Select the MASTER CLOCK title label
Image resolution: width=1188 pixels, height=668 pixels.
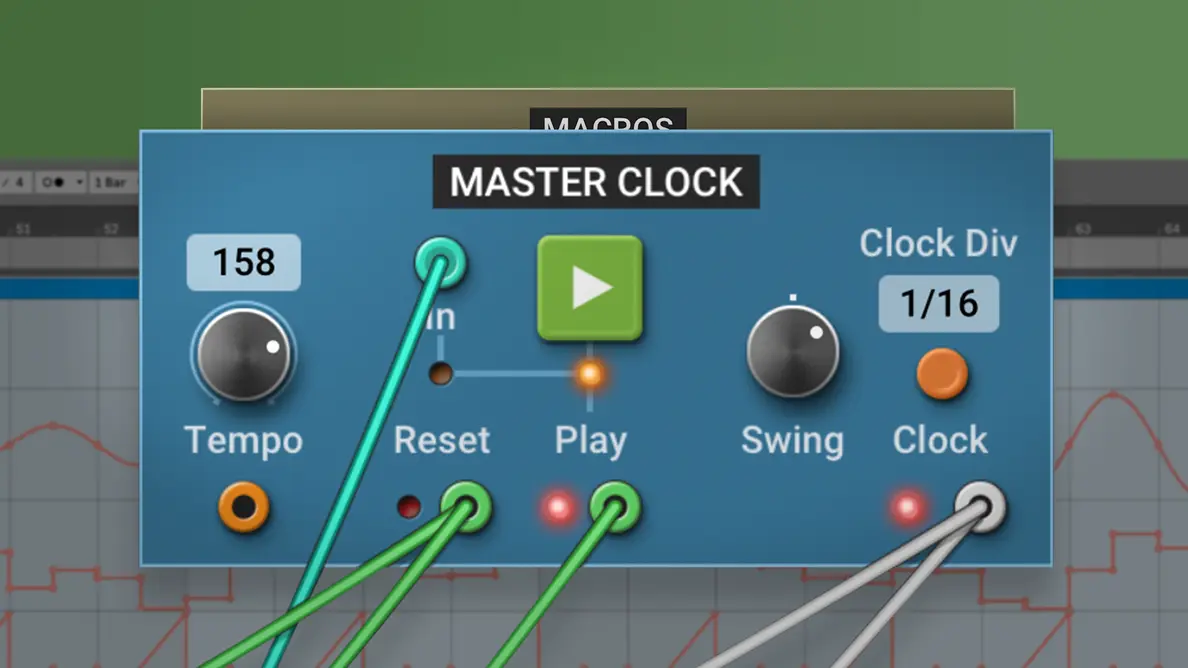pos(596,182)
